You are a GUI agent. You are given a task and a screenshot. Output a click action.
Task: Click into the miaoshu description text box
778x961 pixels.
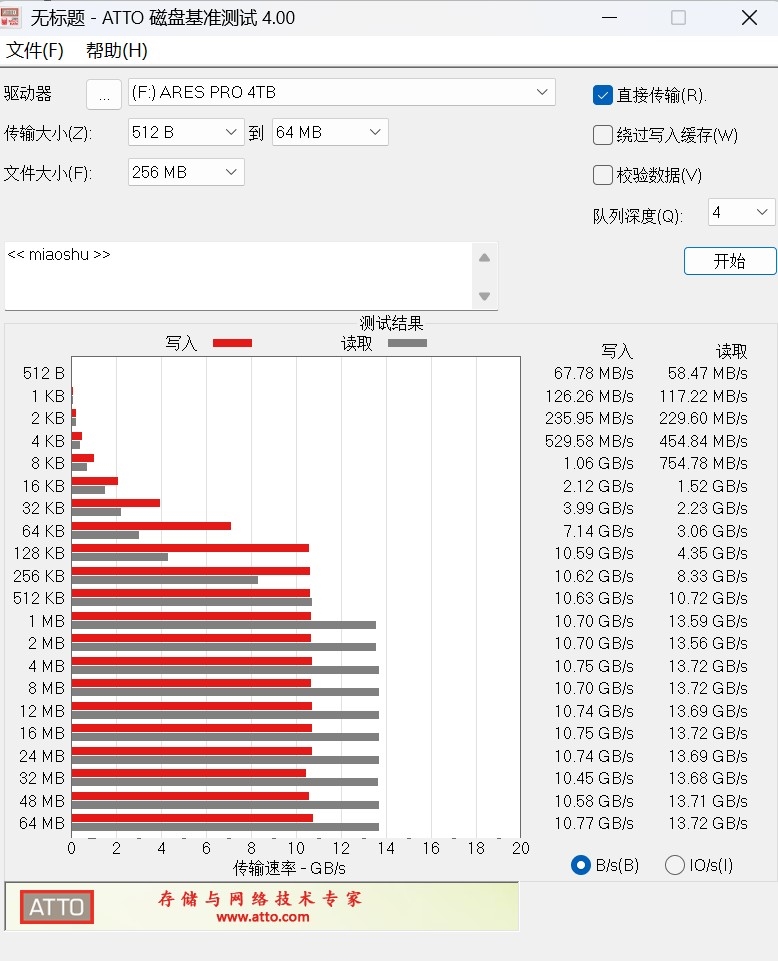[x=238, y=276]
